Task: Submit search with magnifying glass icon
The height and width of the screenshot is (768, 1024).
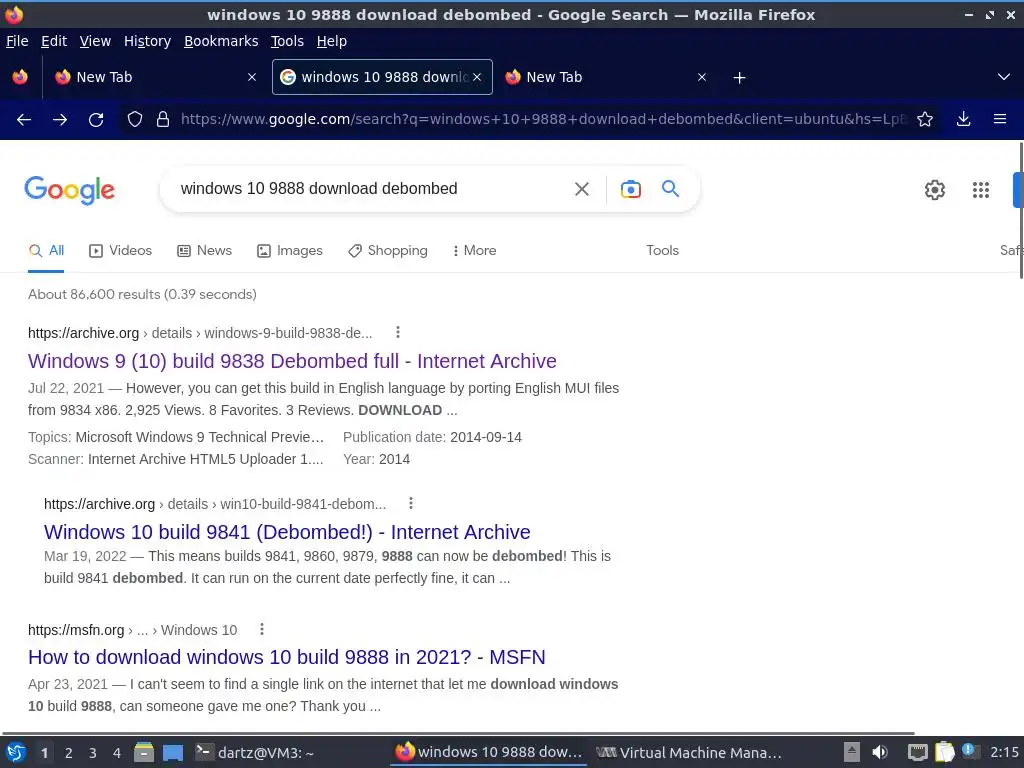Action: pyautogui.click(x=671, y=189)
